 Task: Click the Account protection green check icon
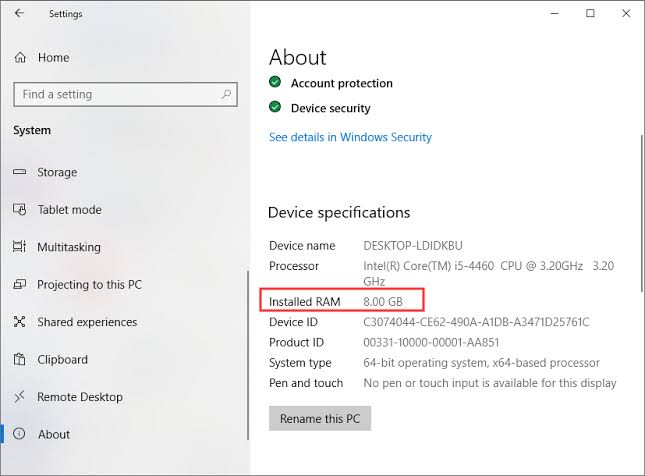coord(275,82)
